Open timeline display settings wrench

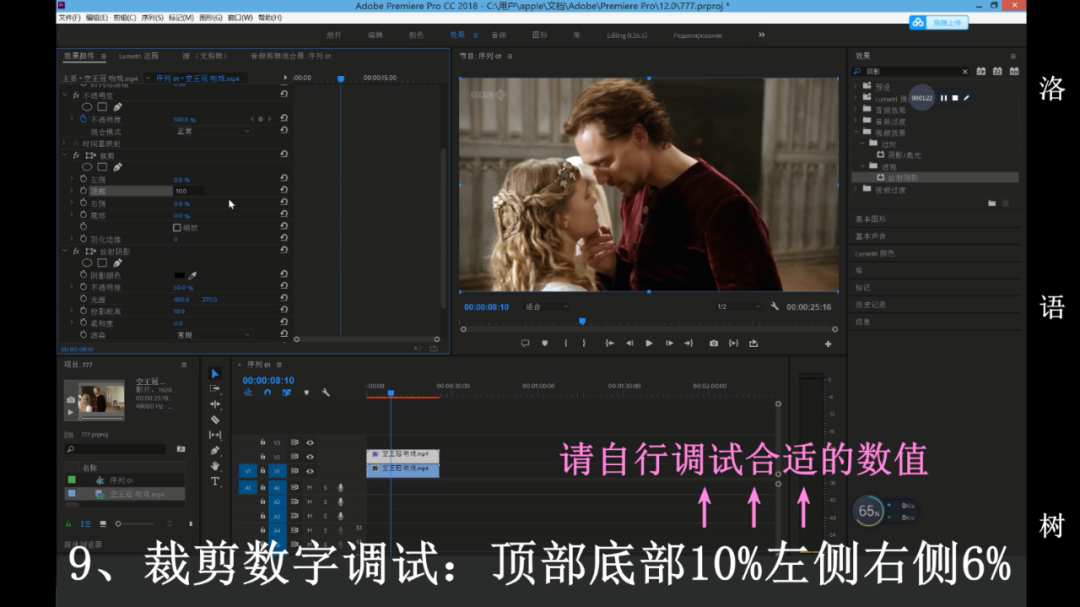326,393
